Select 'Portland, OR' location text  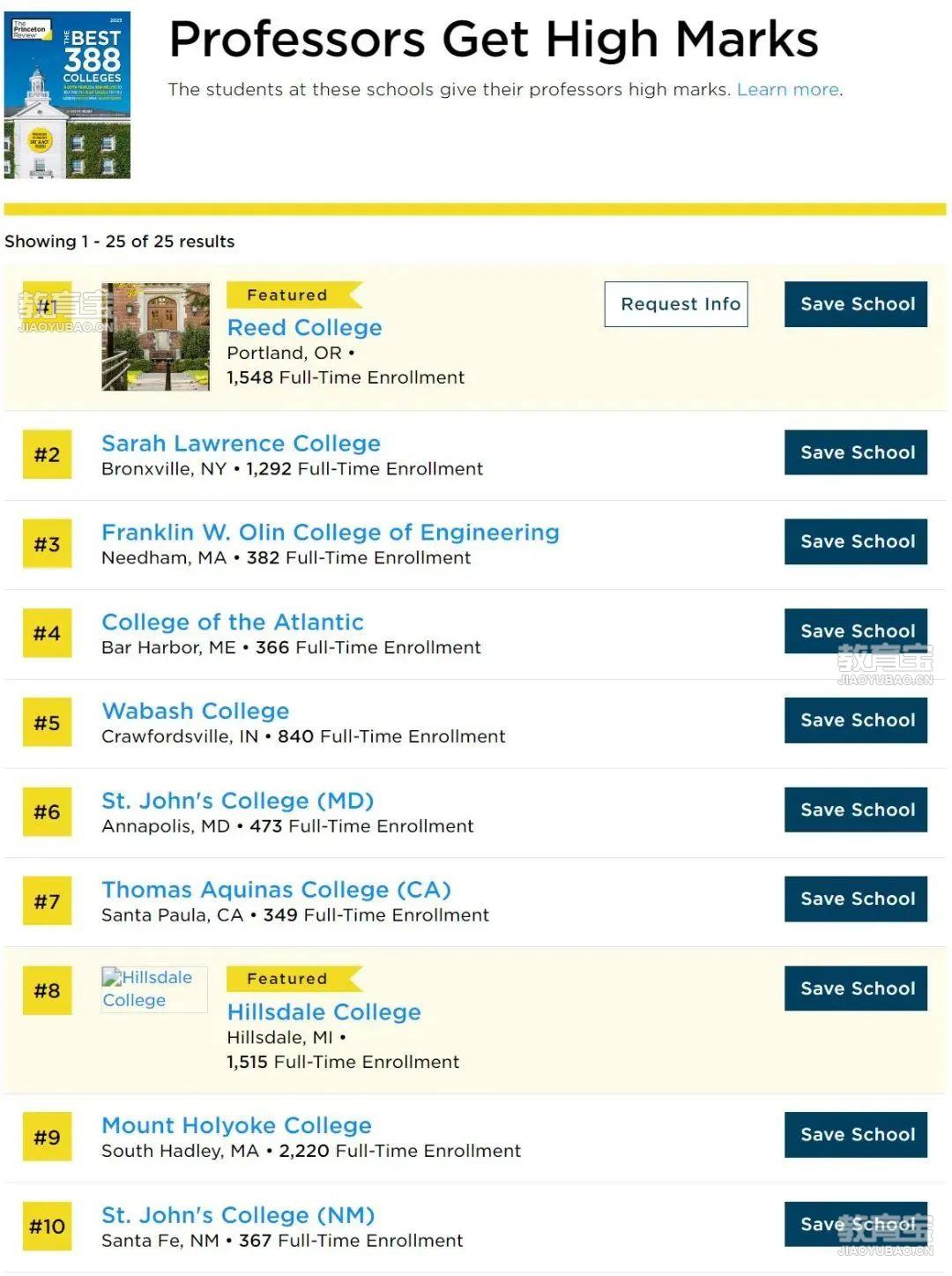pyautogui.click(x=284, y=354)
